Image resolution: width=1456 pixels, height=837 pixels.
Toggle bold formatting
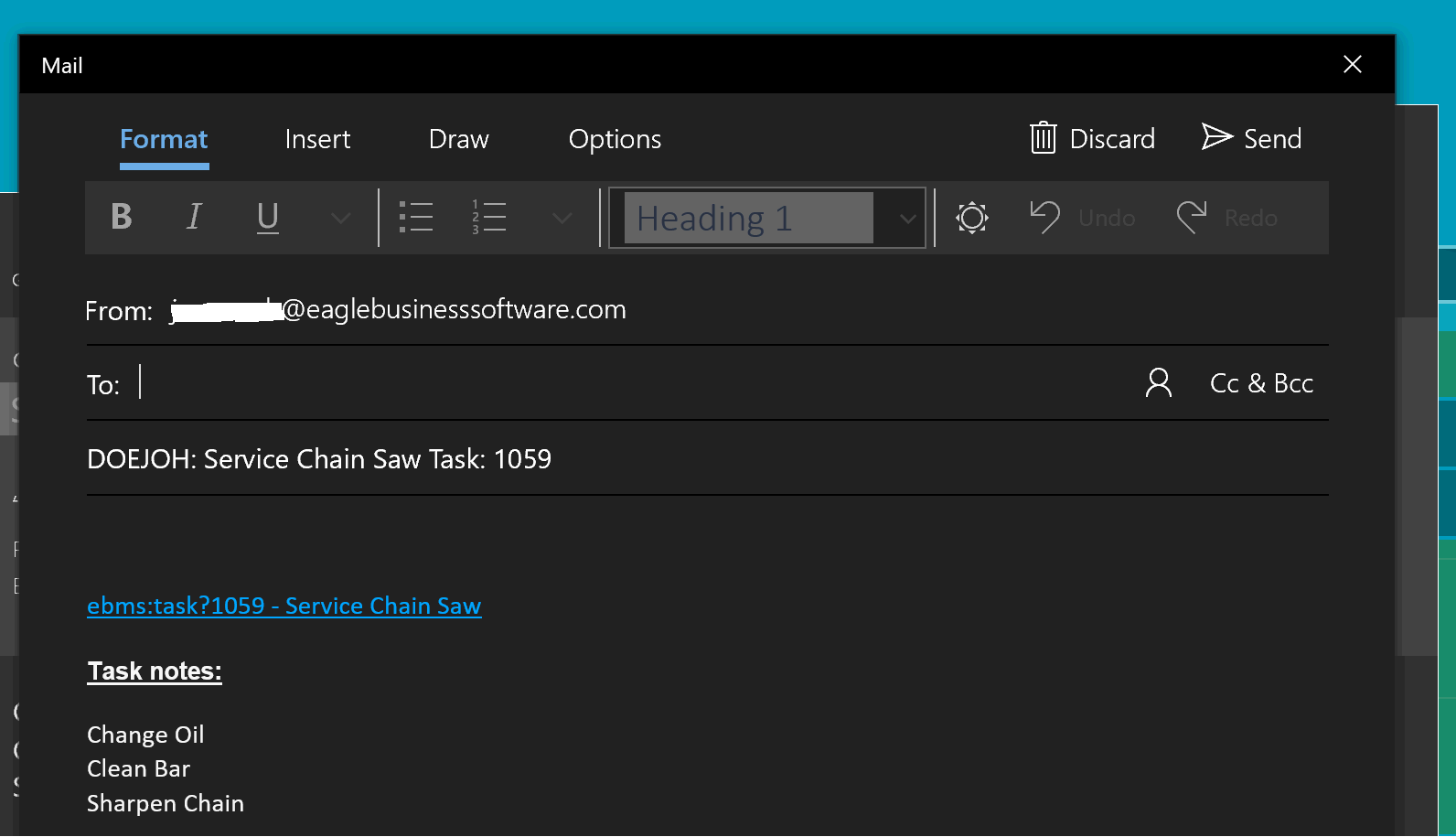tap(122, 218)
